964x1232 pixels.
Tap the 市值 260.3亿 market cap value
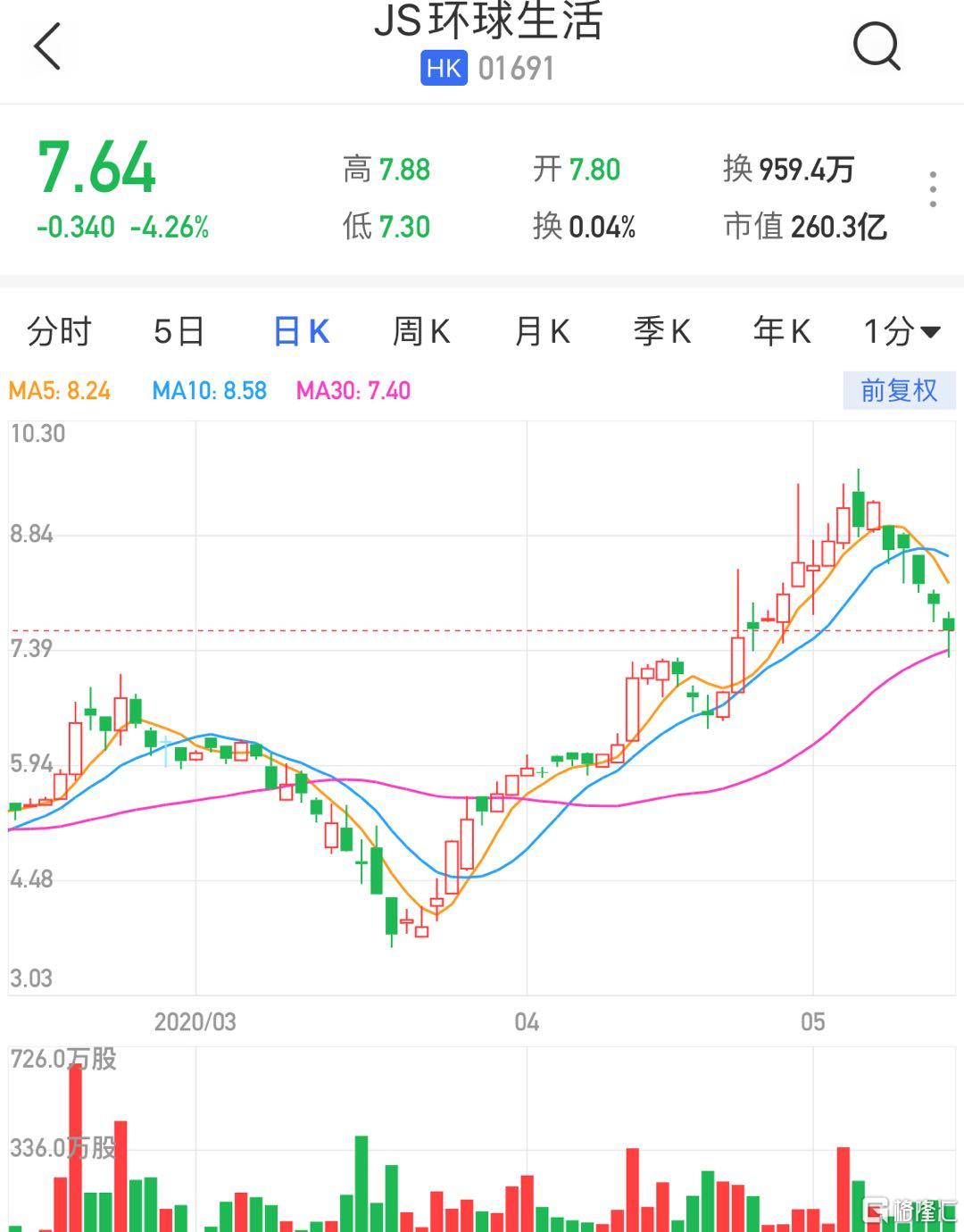pos(805,227)
